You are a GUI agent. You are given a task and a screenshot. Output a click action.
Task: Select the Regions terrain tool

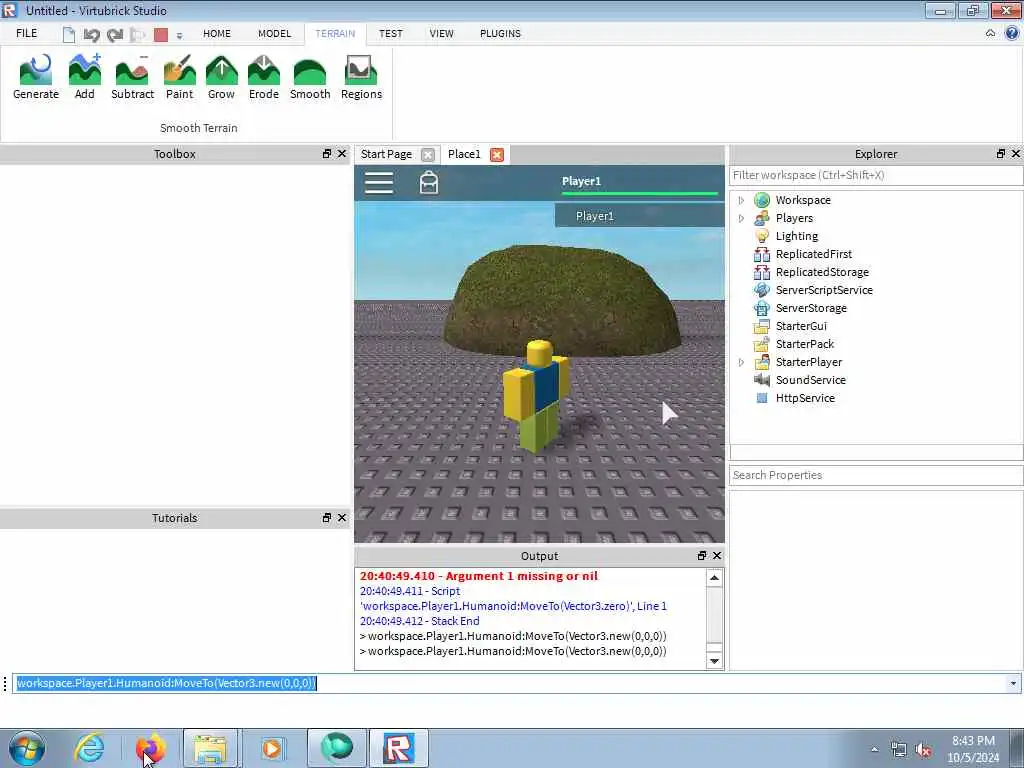(361, 77)
